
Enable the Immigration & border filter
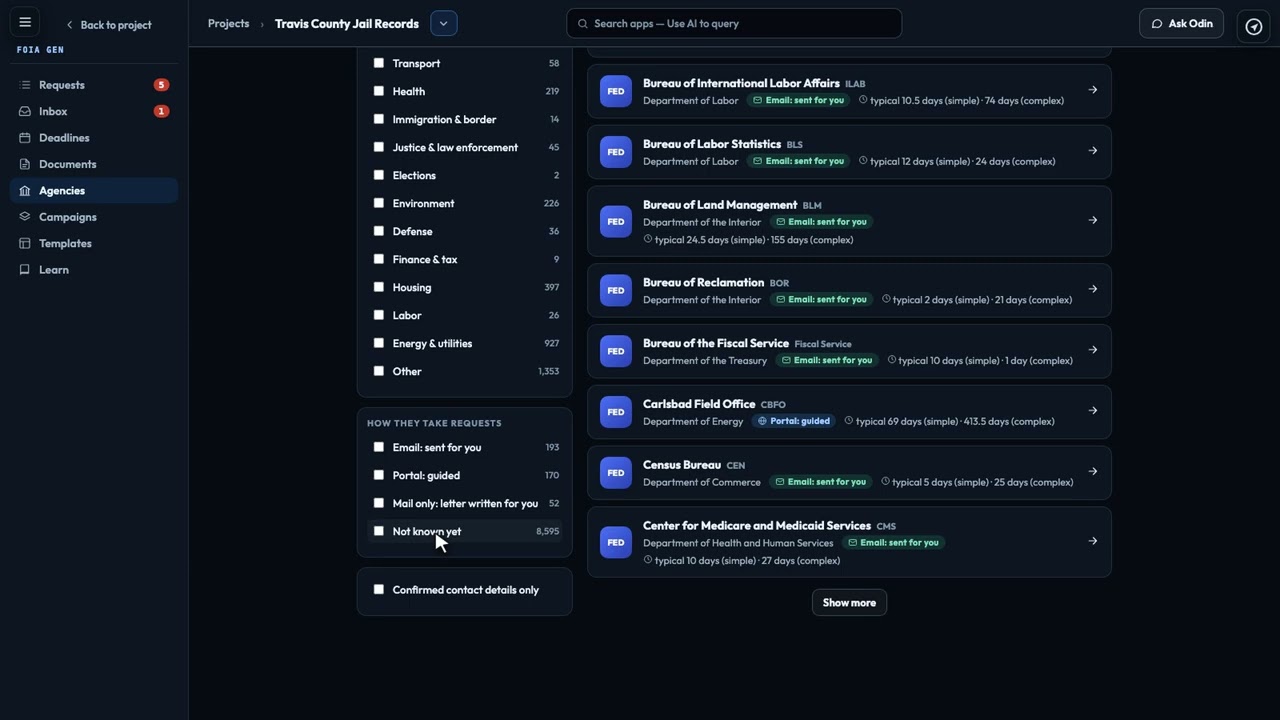[379, 119]
